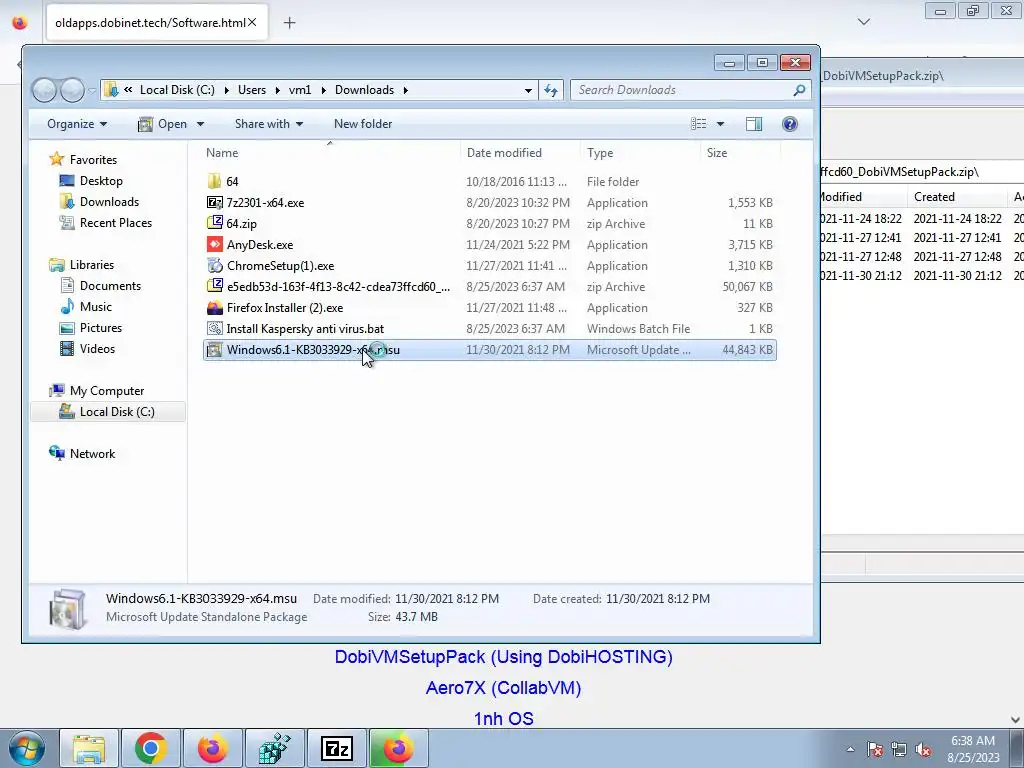This screenshot has width=1024, height=768.
Task: Select Desktop in Favorites
Action: (x=101, y=181)
